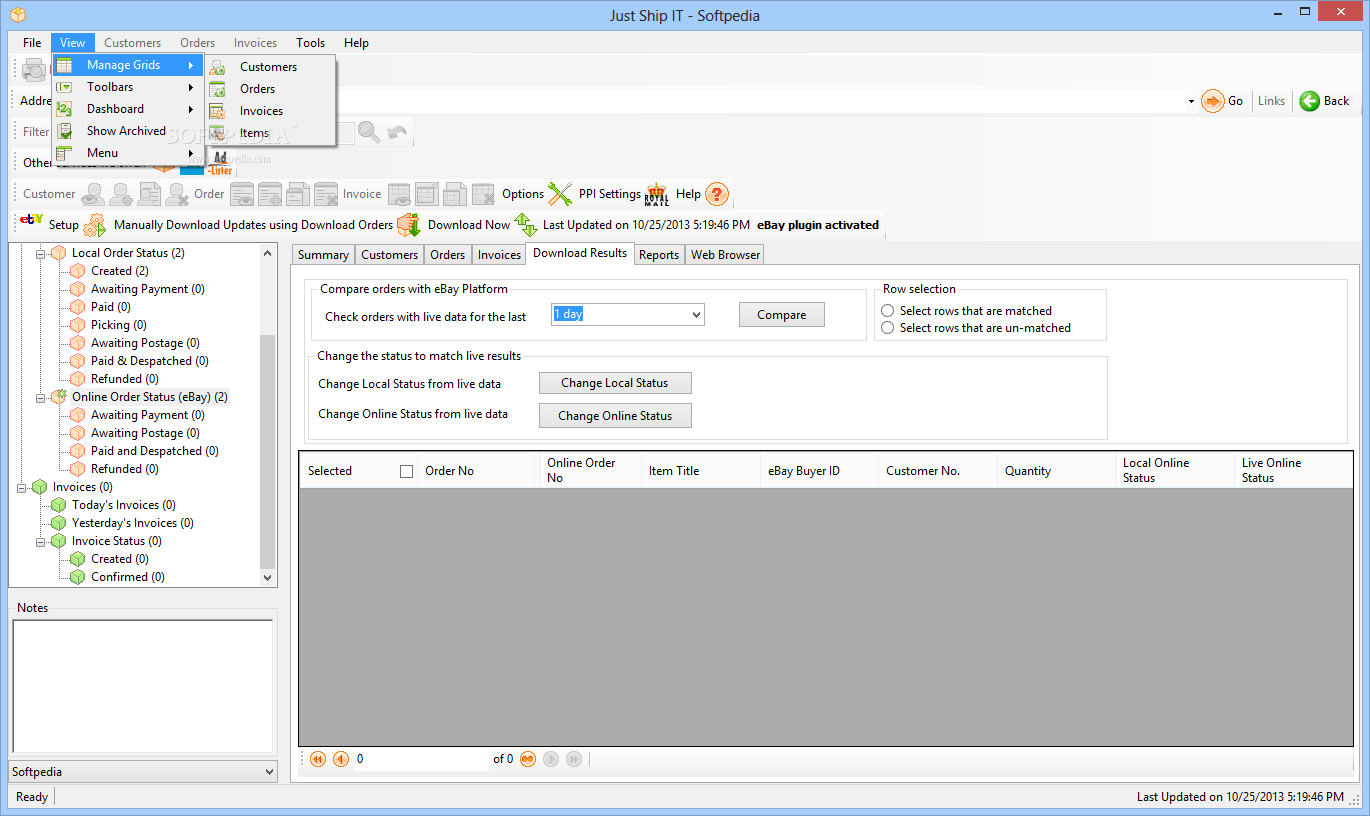This screenshot has width=1370, height=816.
Task: Click the orange next page navigation icon
Action: pyautogui.click(x=527, y=759)
